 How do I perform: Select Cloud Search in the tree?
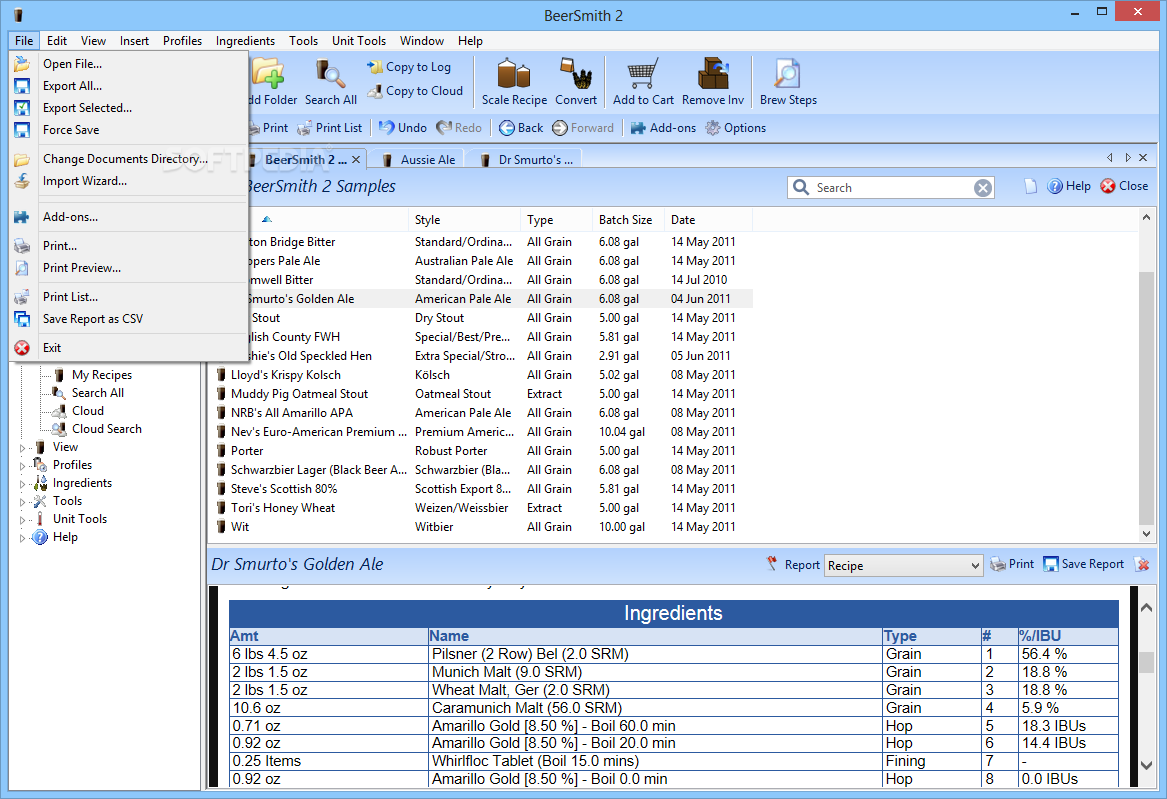(106, 429)
